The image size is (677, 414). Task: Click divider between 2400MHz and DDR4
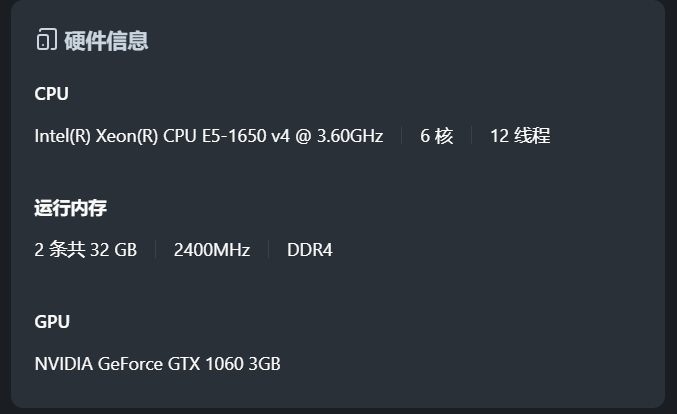point(269,250)
